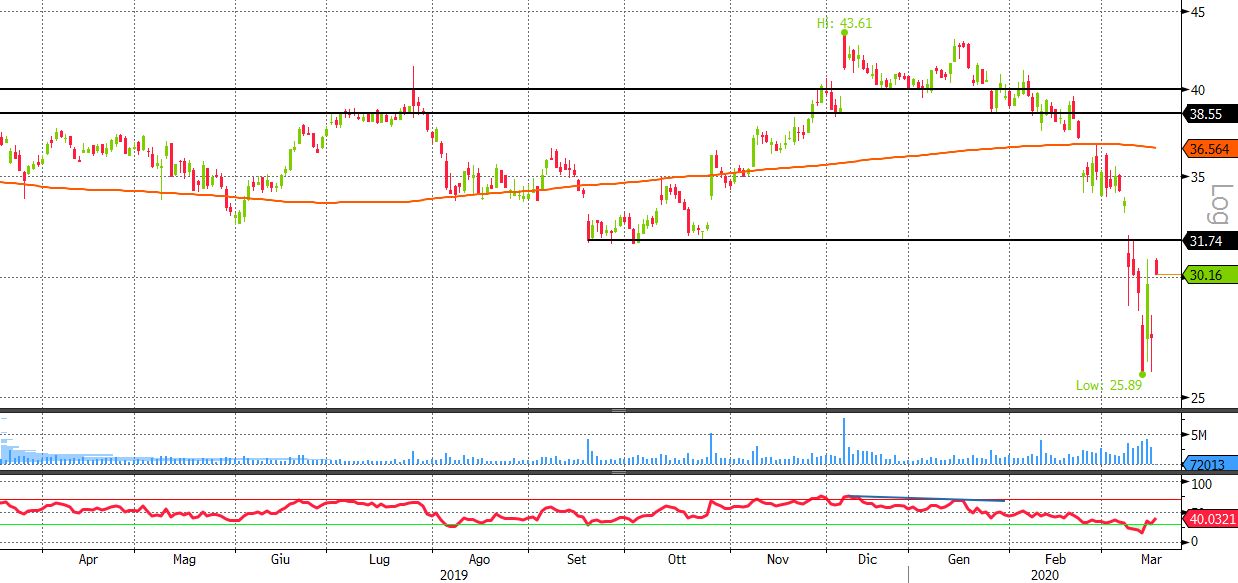
Task: Click the Ott month label on the time axis
Action: click(x=677, y=562)
